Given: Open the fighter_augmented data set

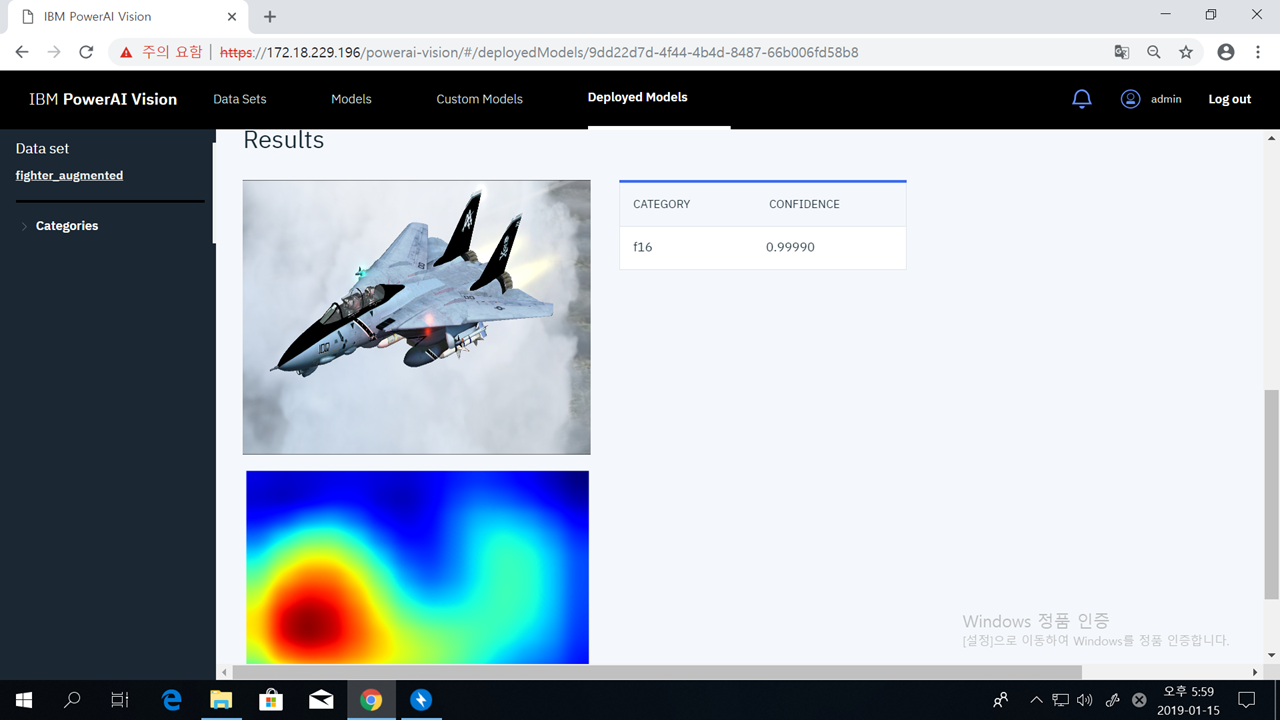Looking at the screenshot, I should tap(69, 175).
